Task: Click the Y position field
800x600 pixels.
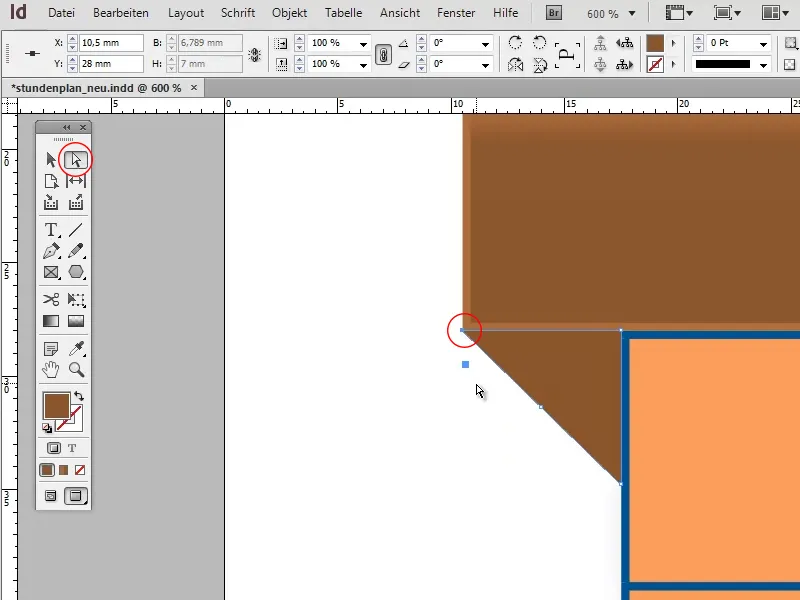Action: tap(111, 64)
